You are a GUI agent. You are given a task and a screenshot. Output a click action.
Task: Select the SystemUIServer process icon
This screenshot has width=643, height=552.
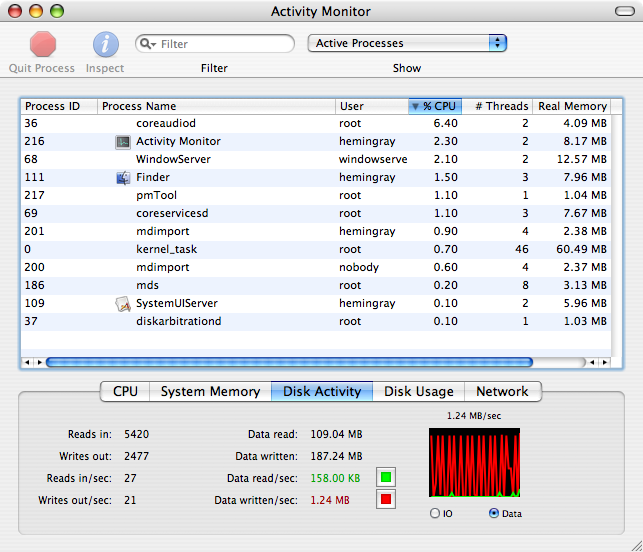(123, 303)
